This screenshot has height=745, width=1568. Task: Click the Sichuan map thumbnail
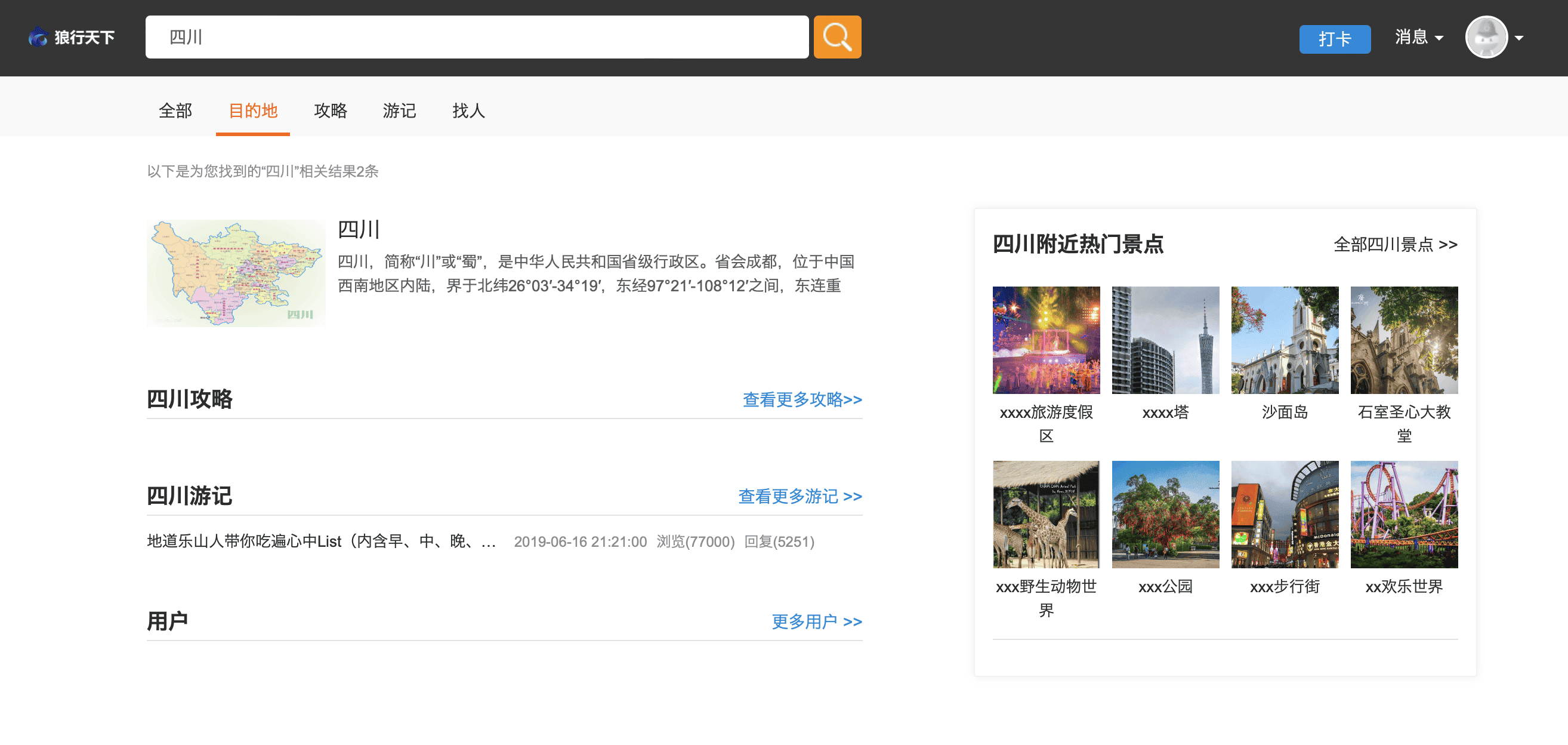236,273
